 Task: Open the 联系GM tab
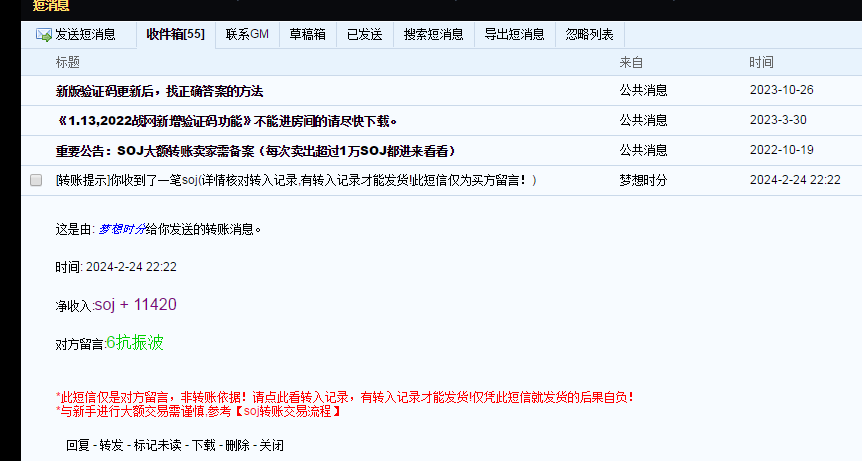247,35
